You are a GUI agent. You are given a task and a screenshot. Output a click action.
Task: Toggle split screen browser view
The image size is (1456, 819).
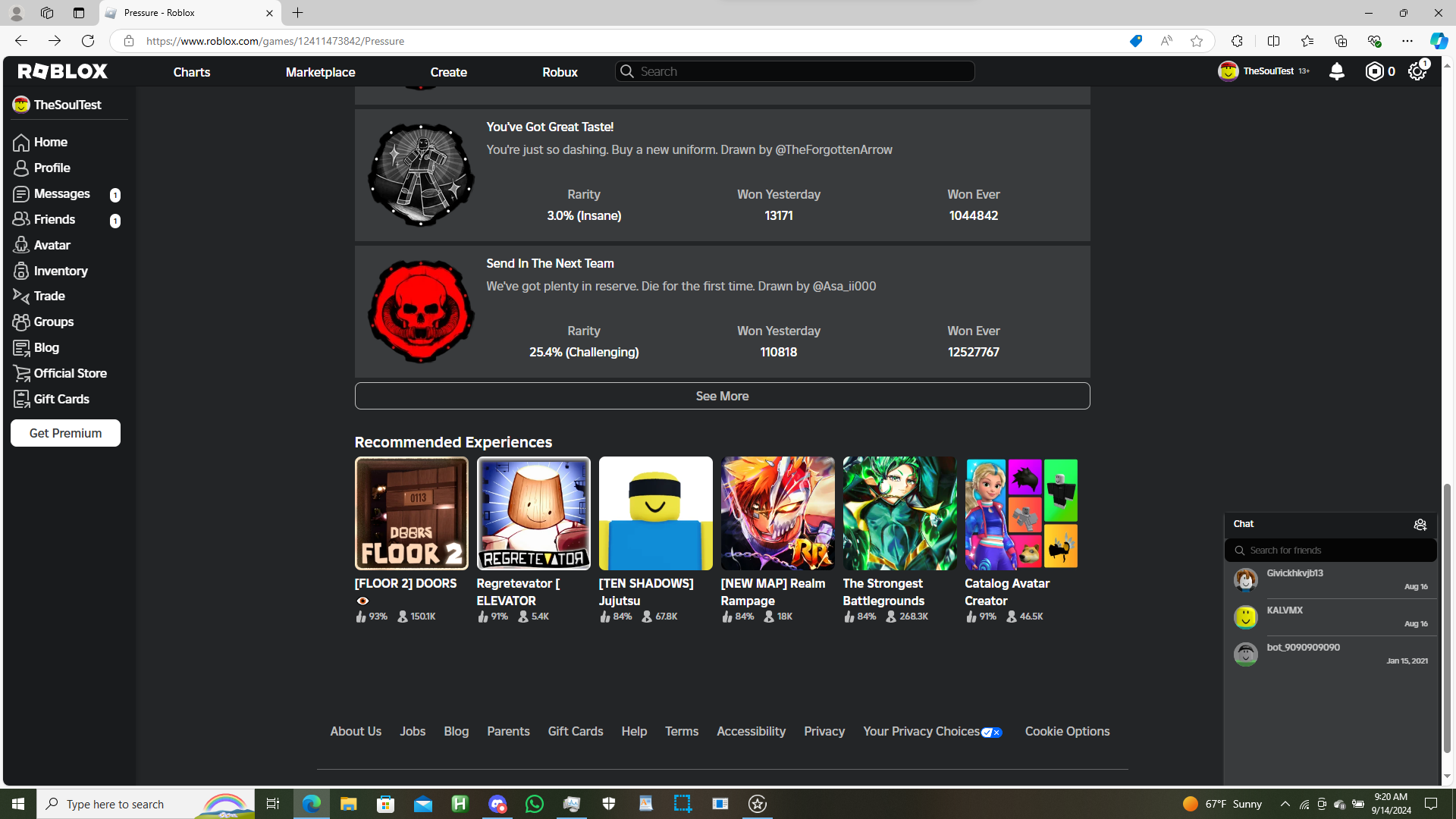(1273, 41)
